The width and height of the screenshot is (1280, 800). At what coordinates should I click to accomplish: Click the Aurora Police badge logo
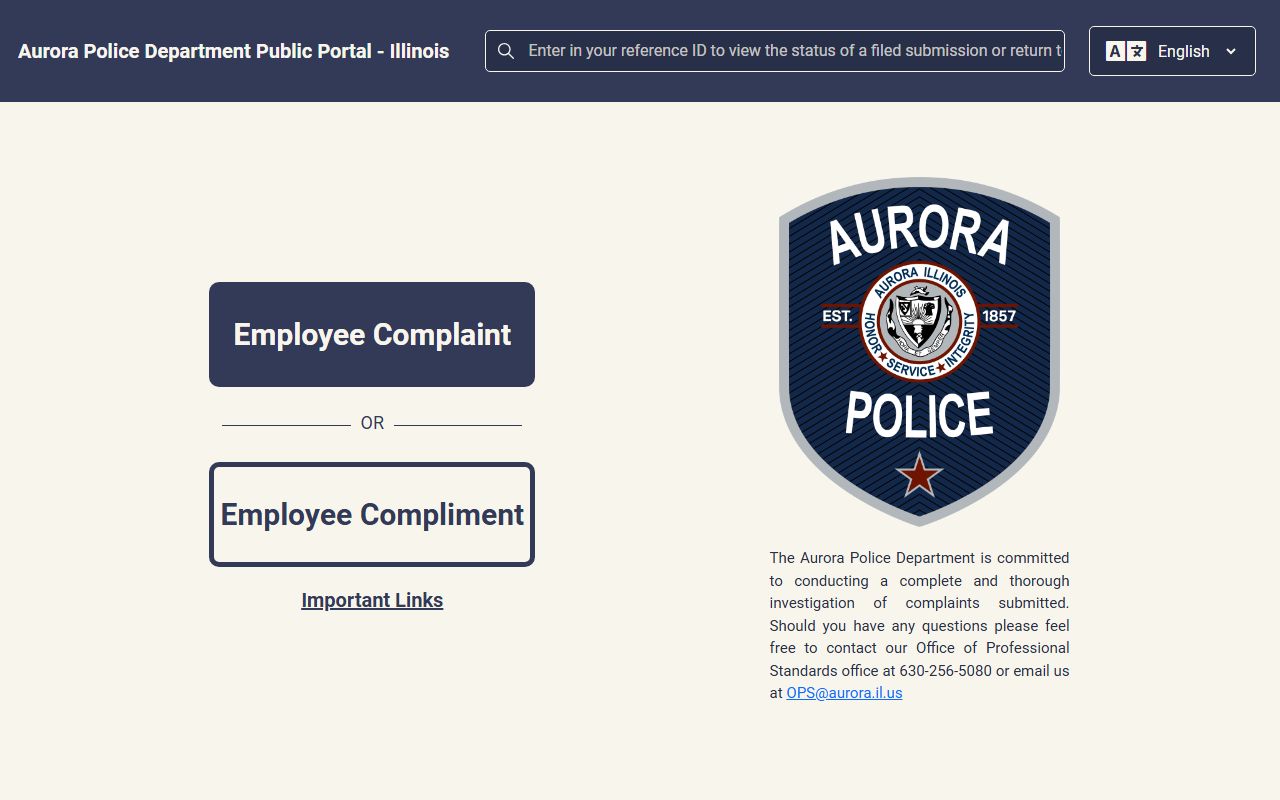pyautogui.click(x=919, y=351)
